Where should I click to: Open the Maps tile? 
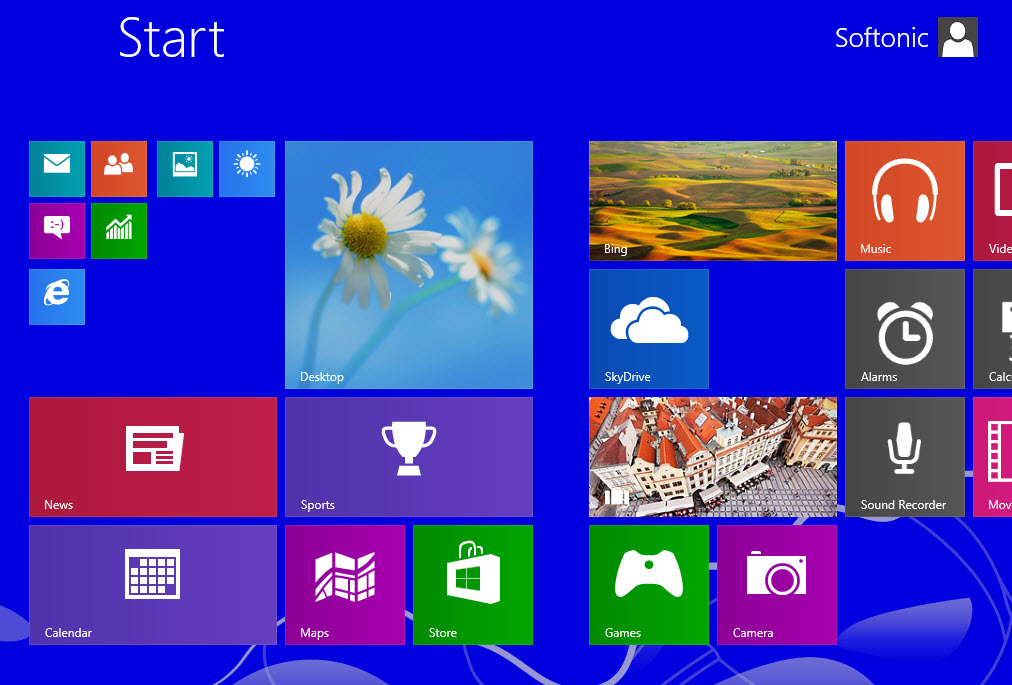[x=345, y=585]
